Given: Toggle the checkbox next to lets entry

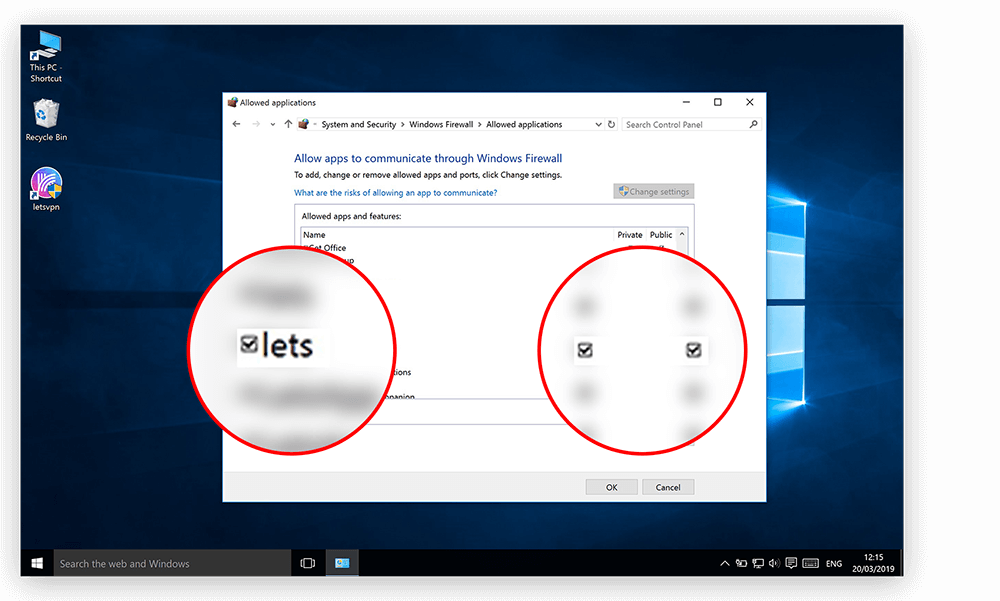Looking at the screenshot, I should (x=249, y=345).
